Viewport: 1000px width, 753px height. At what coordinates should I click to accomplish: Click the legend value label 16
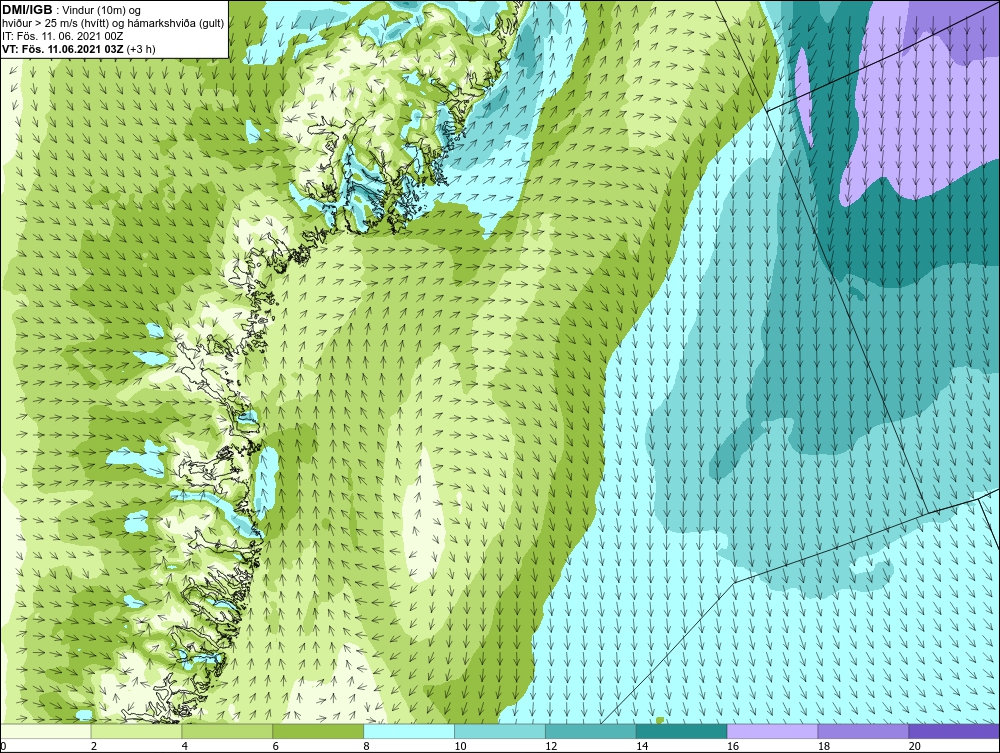[x=733, y=746]
